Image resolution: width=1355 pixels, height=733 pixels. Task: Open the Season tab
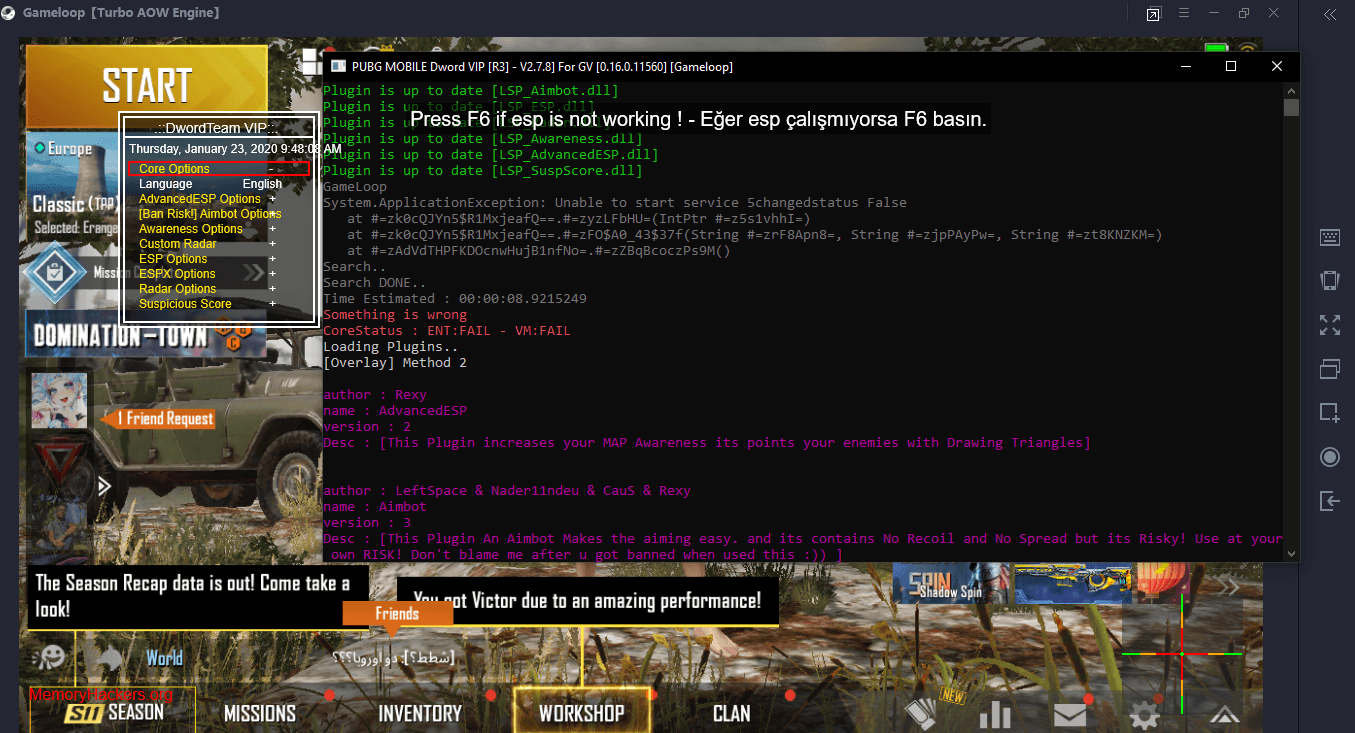point(113,711)
